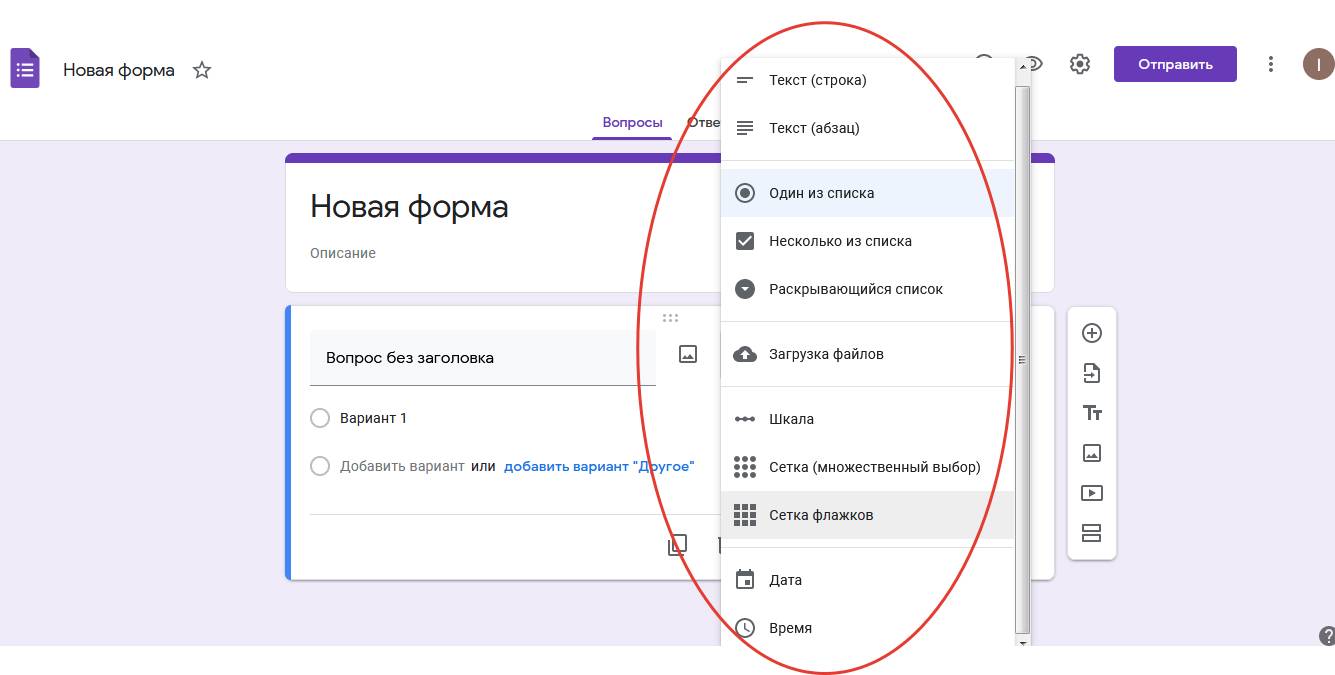Add a video using the sidebar icon
The width and height of the screenshot is (1335, 675).
pos(1092,493)
